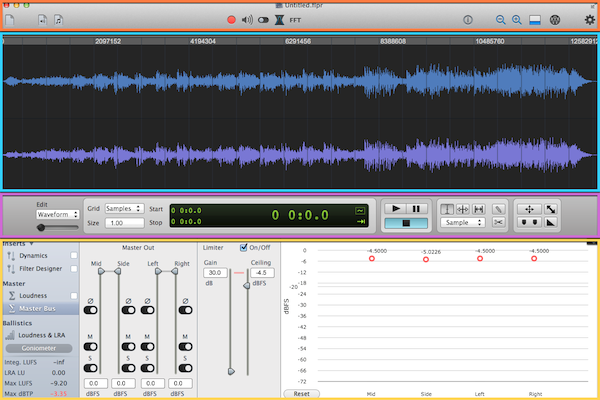Solo the Side channel
The image size is (600, 400).
128,368
